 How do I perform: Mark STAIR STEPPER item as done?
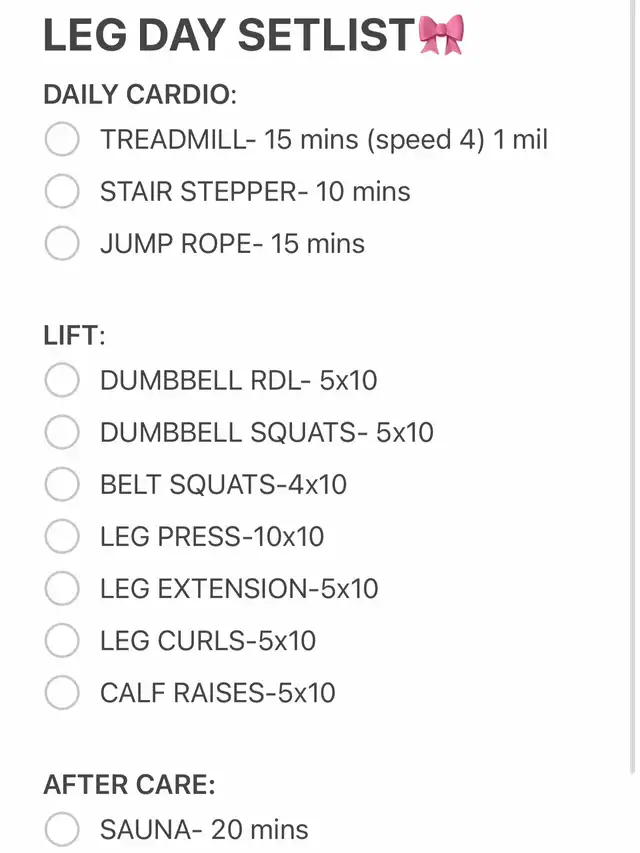(62, 191)
